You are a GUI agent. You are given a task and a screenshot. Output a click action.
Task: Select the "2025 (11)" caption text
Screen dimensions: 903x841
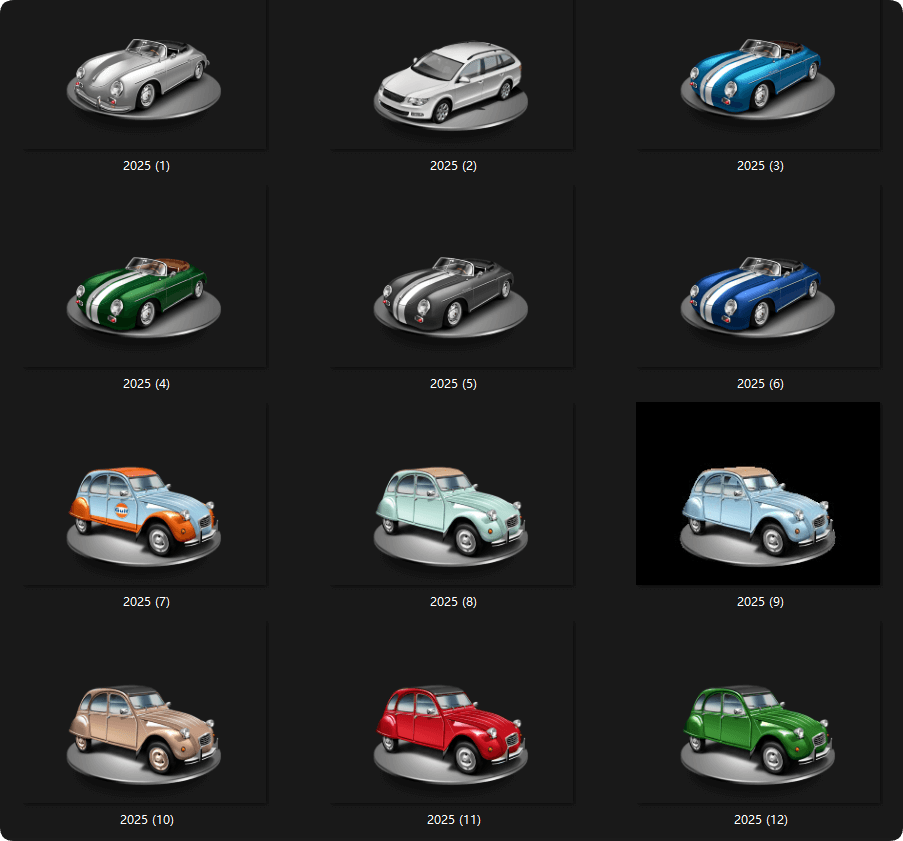(x=453, y=820)
